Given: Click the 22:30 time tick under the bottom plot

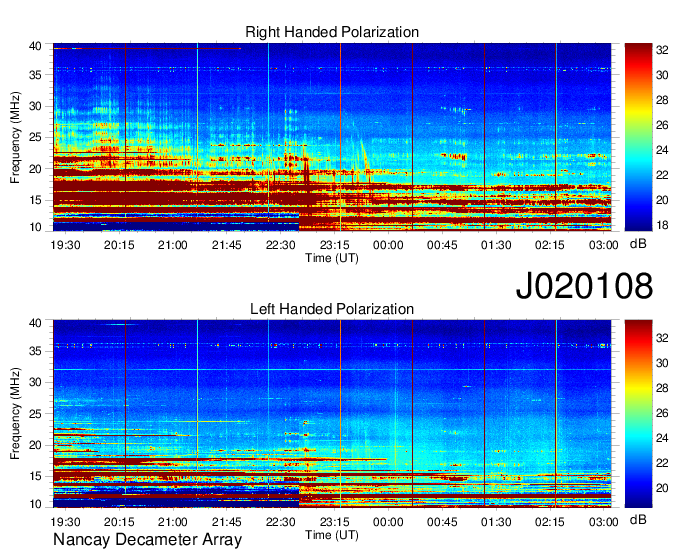Looking at the screenshot, I should (x=281, y=522).
